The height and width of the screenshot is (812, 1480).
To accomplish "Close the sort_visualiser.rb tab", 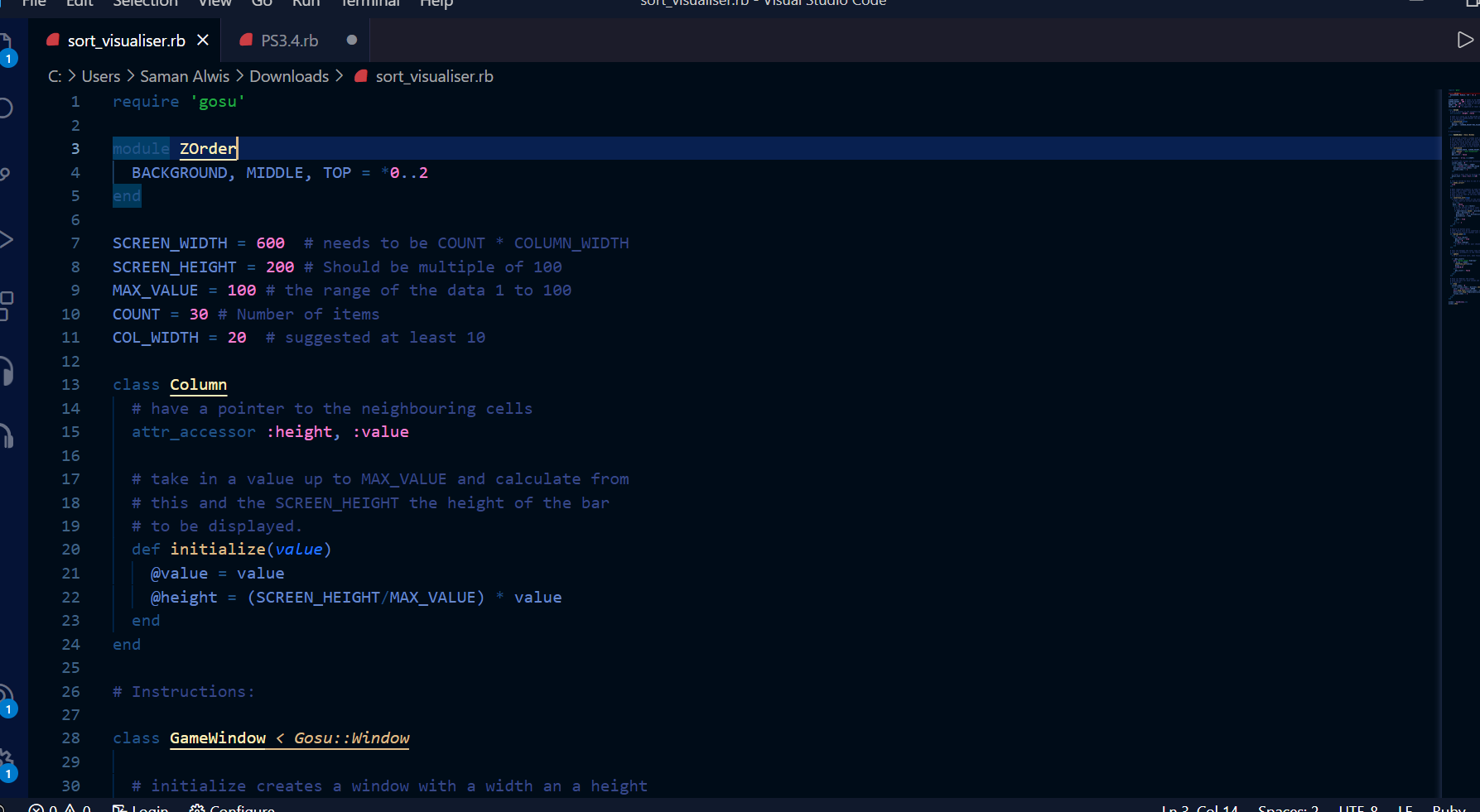I will click(203, 40).
